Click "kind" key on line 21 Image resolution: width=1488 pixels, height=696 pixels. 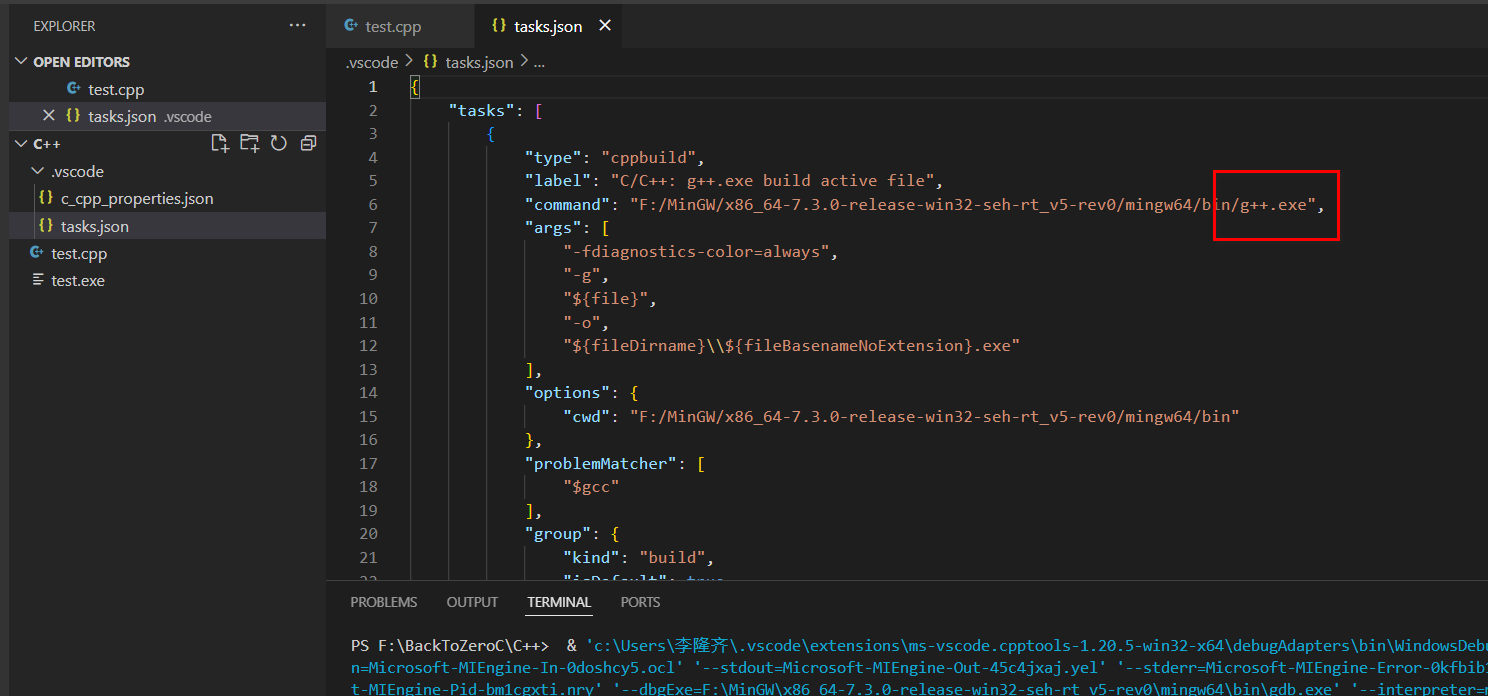coord(593,557)
